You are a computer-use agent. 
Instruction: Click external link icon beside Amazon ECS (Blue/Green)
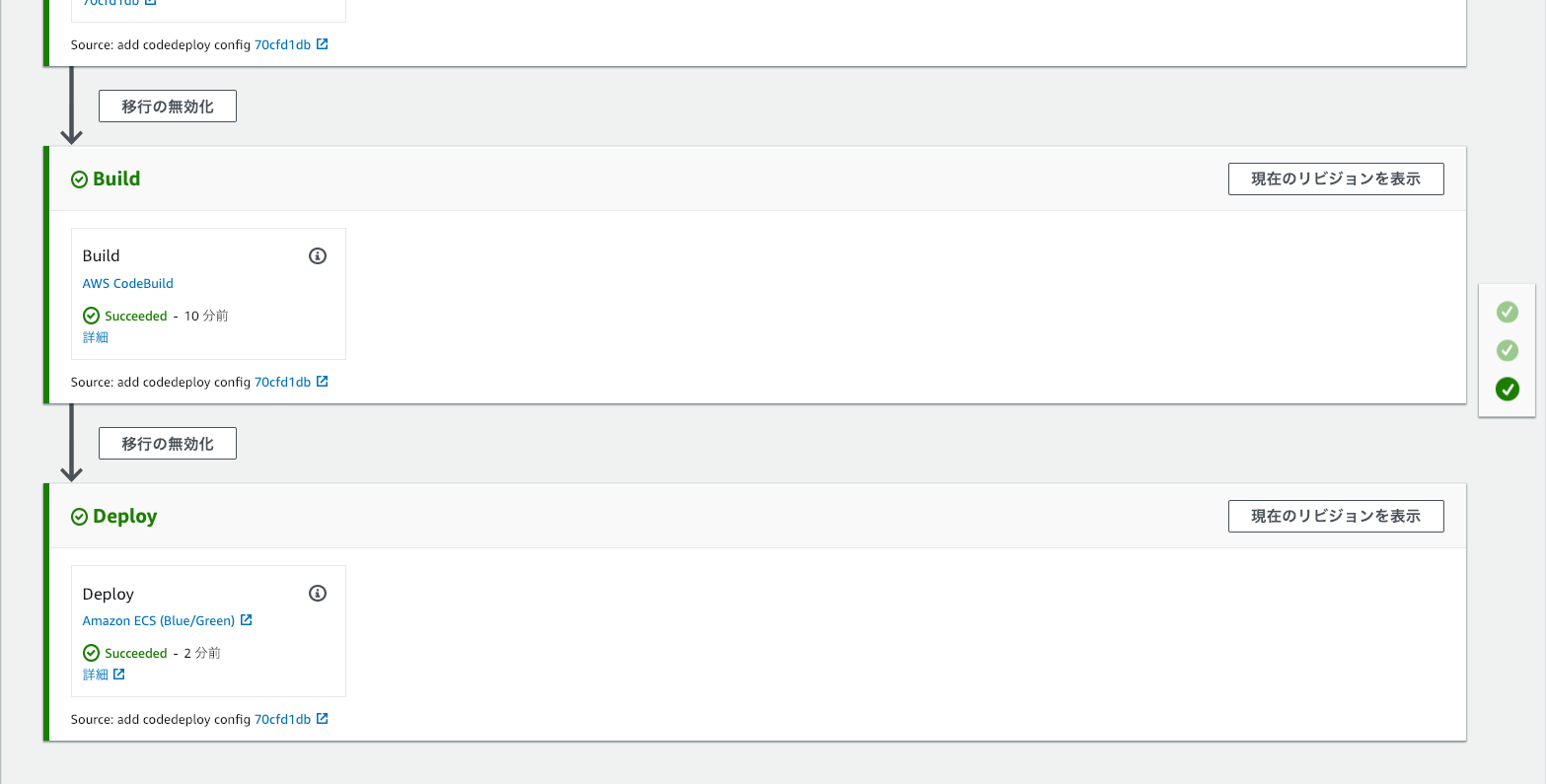(x=247, y=620)
